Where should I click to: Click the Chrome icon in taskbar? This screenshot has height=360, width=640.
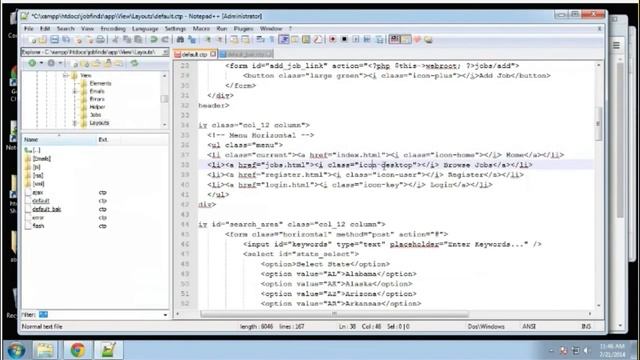[x=78, y=350]
